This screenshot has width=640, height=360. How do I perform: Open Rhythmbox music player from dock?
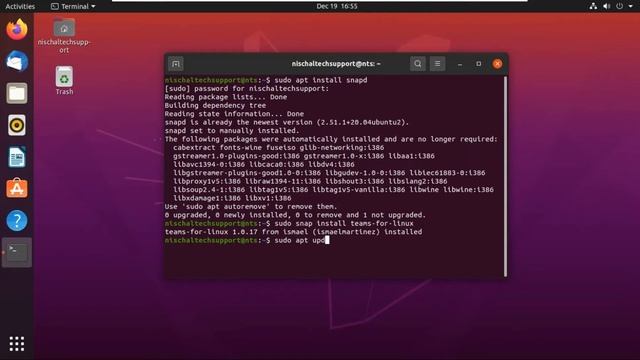17,125
